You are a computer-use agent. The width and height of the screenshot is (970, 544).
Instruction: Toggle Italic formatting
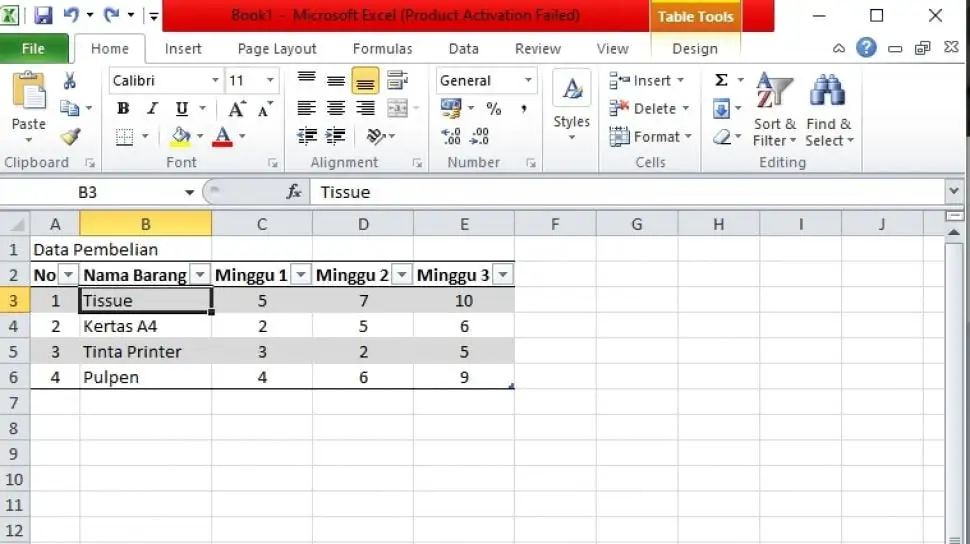152,108
